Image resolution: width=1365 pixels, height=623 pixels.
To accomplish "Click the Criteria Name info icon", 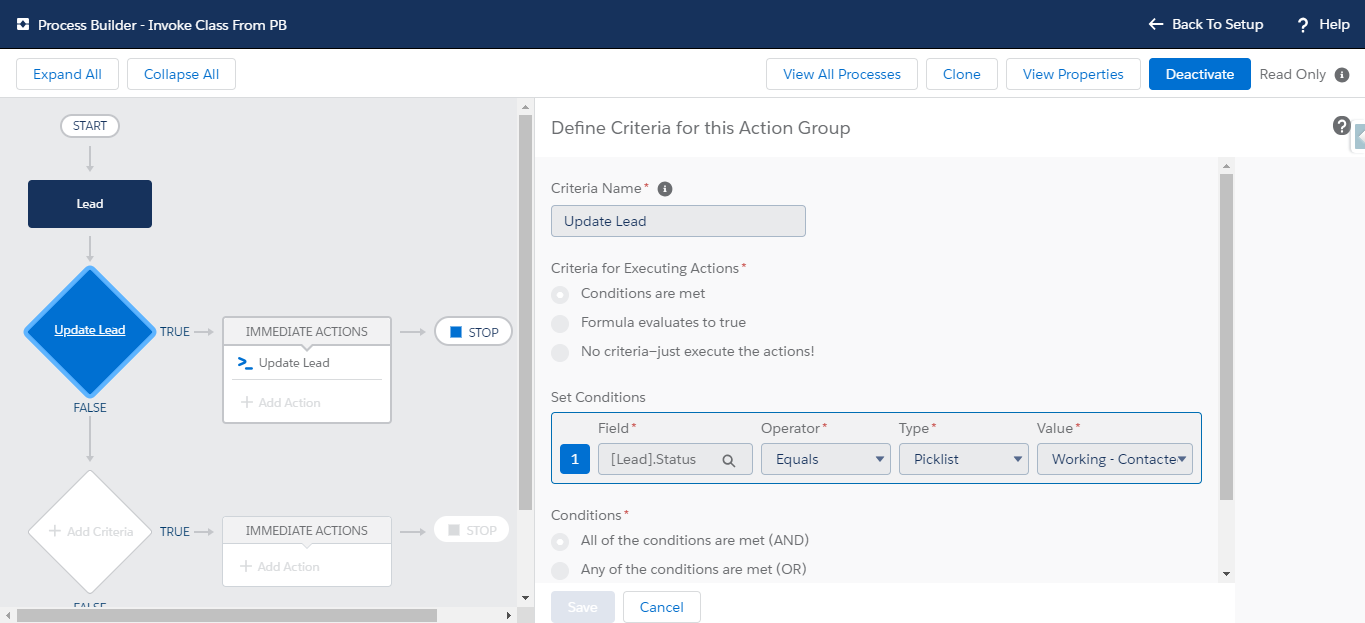I will click(x=665, y=189).
